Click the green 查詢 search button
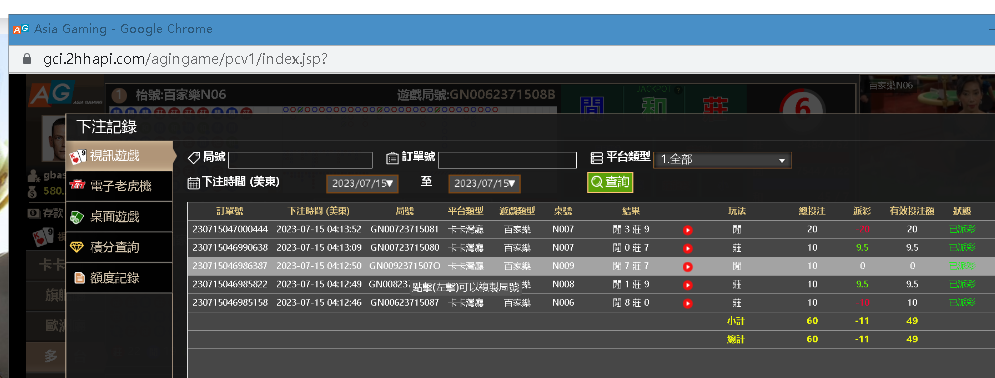995x378 pixels. point(610,183)
